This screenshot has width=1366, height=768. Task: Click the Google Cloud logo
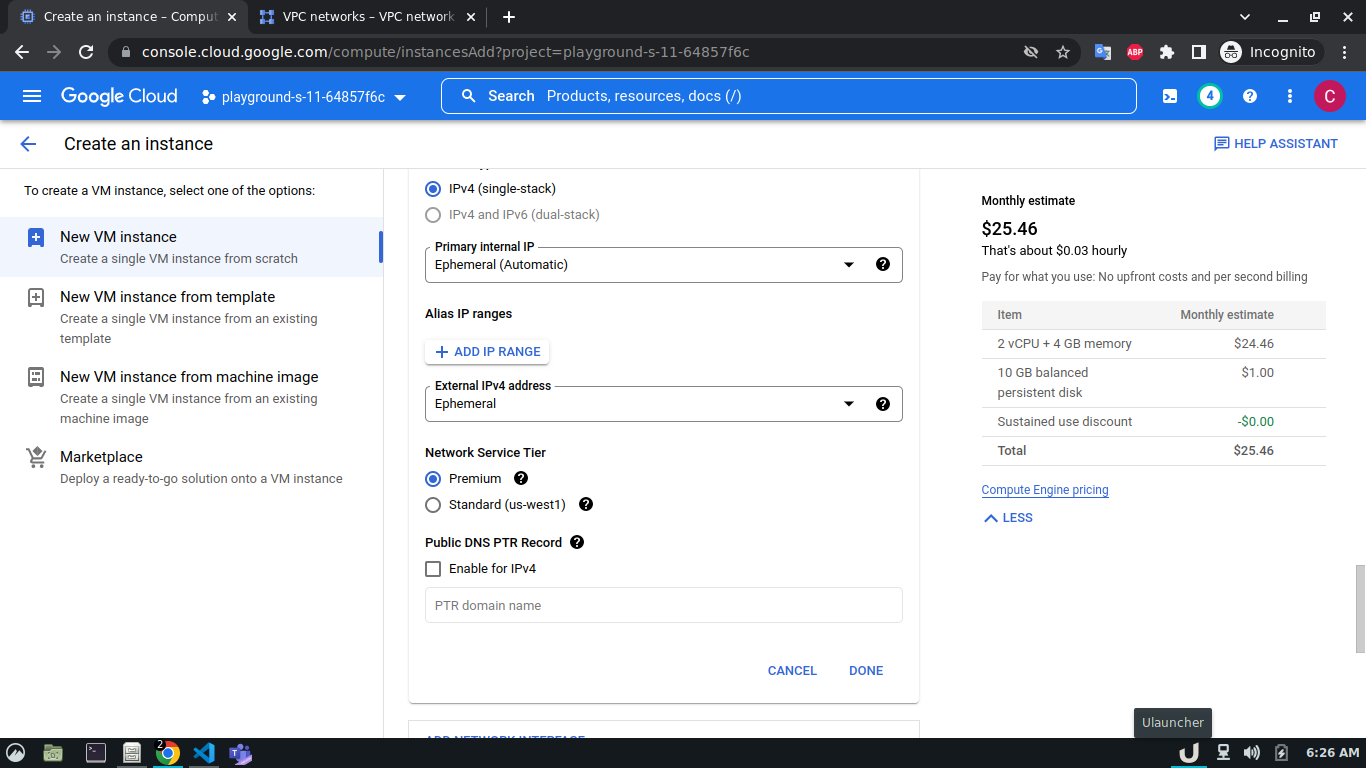119,96
